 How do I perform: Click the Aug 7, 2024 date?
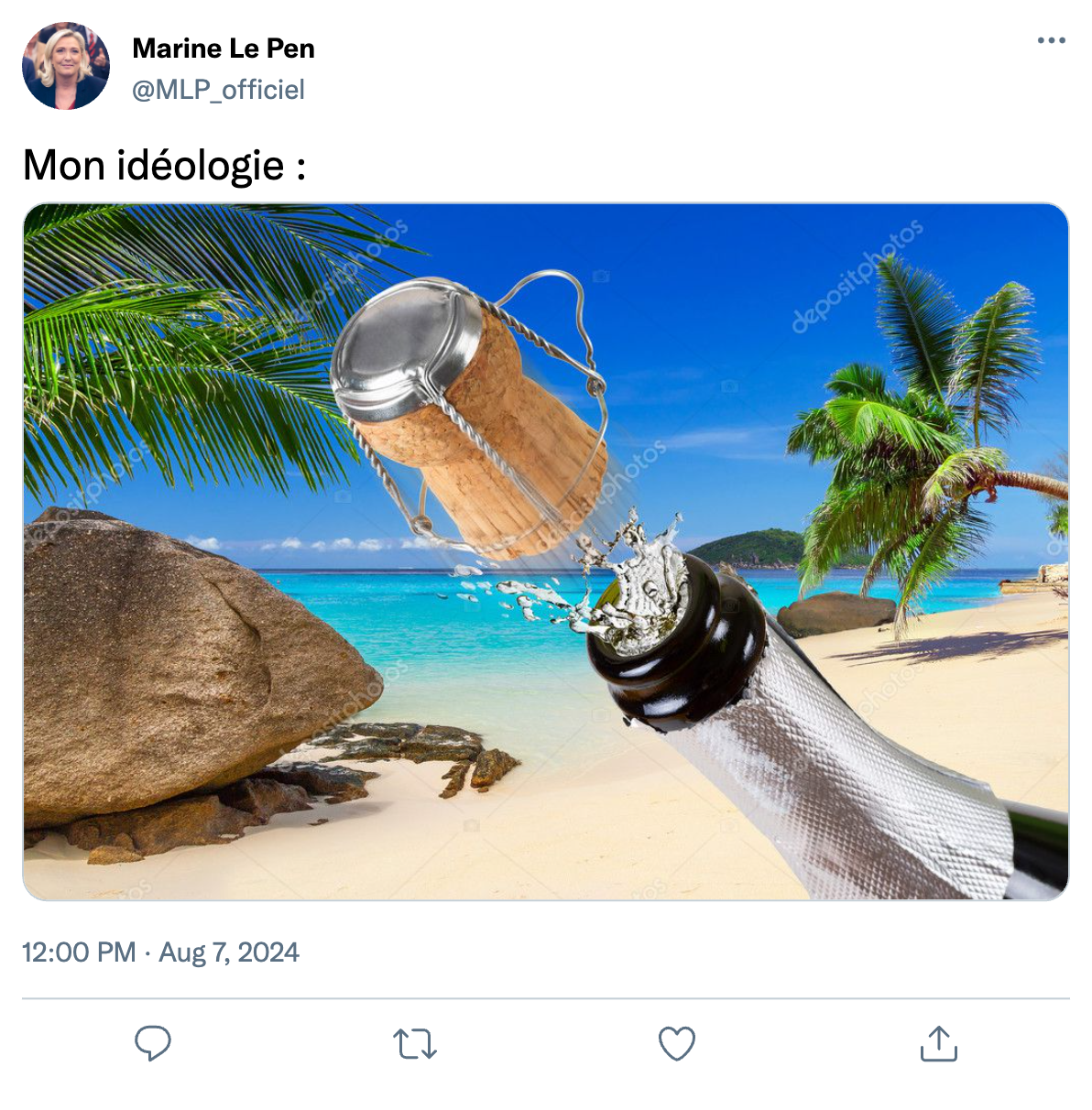(x=229, y=952)
